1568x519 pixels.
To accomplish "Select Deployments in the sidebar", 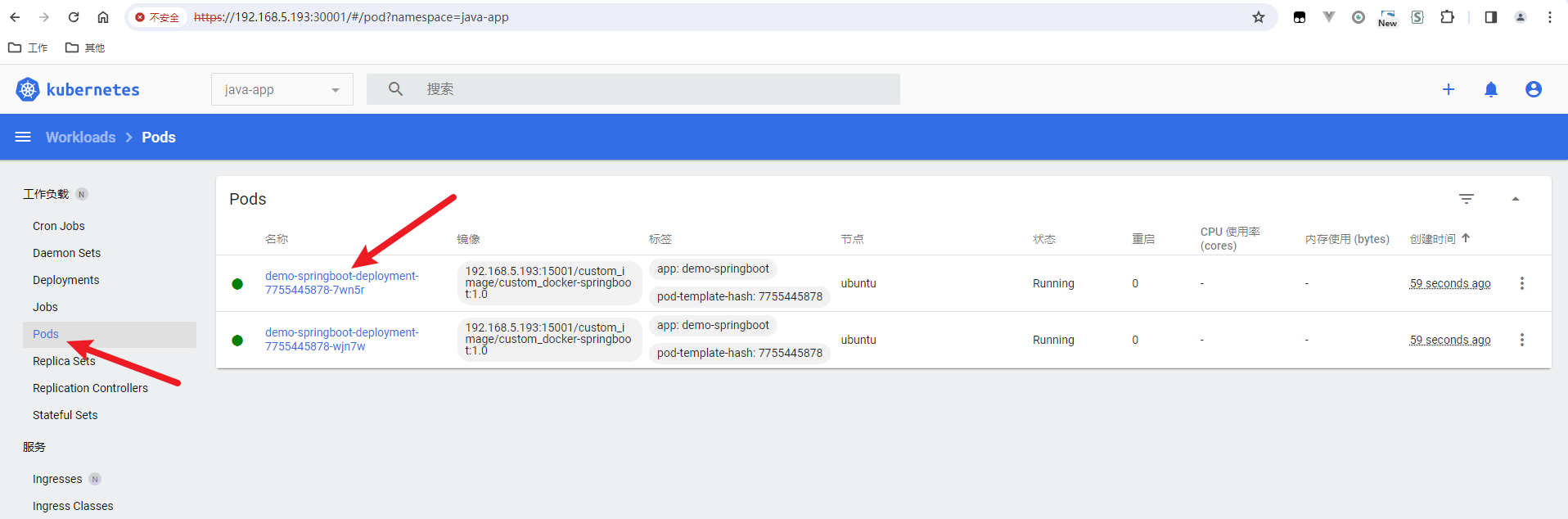I will (x=65, y=280).
